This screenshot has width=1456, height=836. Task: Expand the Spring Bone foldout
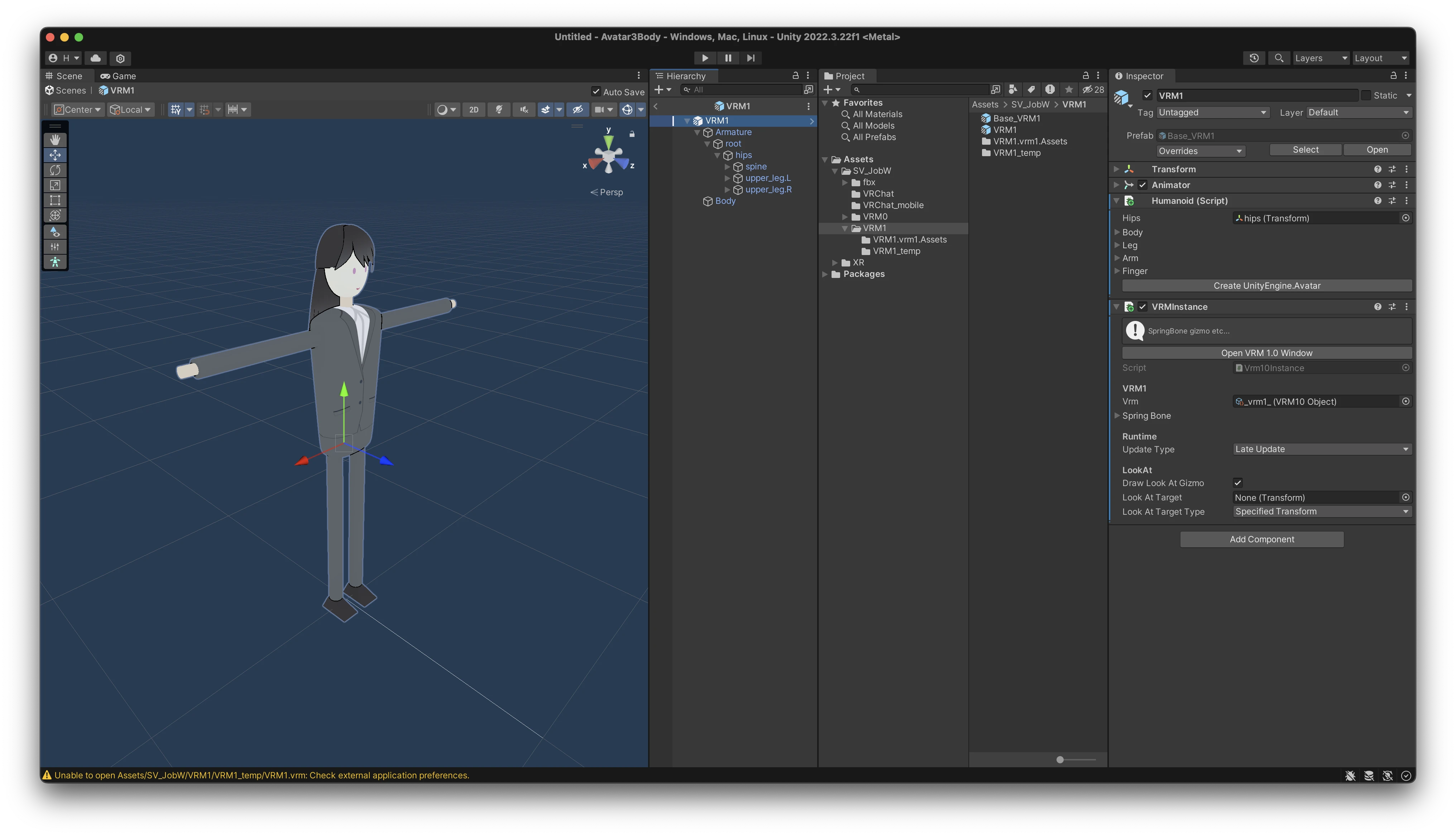tap(1117, 416)
